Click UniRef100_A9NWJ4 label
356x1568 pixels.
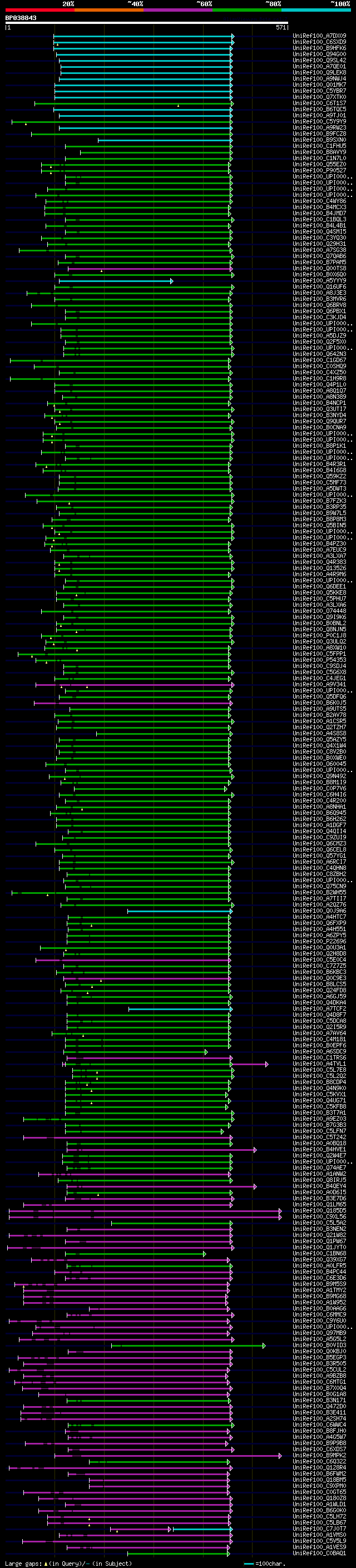click(319, 78)
